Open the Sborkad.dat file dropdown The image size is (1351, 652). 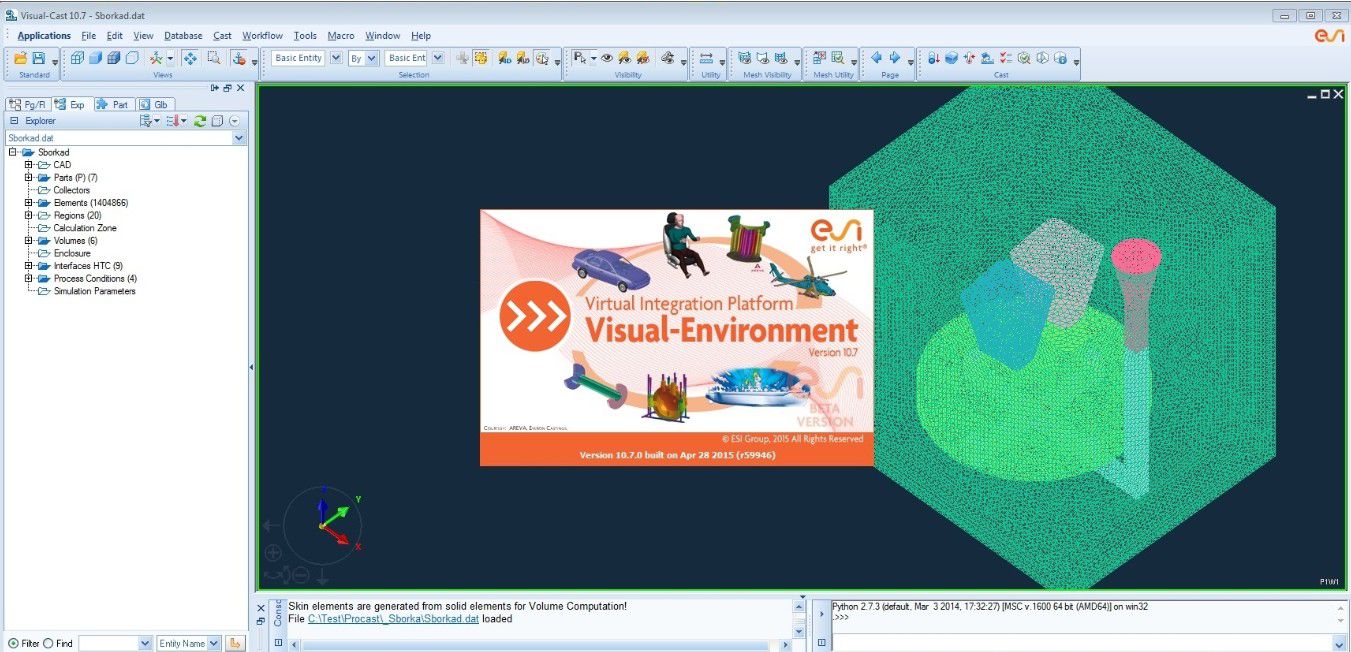239,138
